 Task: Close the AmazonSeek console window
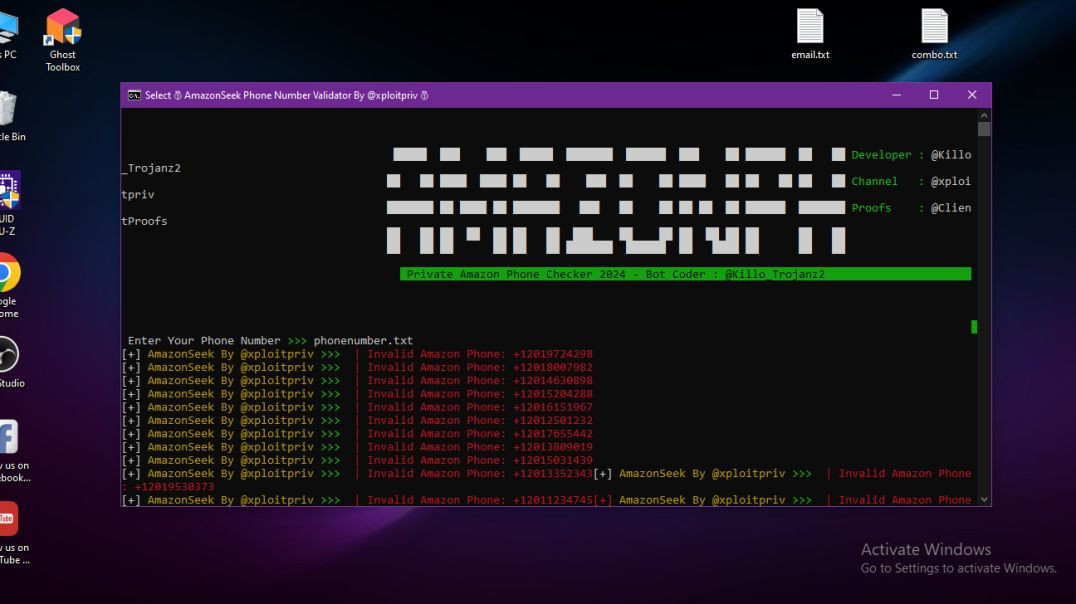[x=972, y=95]
